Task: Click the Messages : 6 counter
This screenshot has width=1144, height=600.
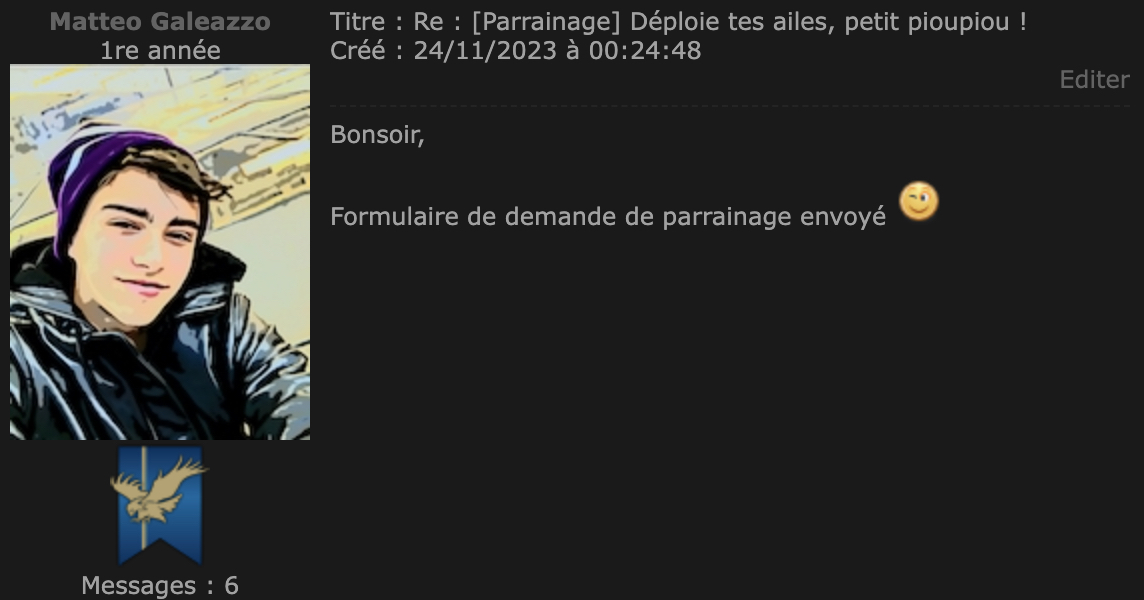Action: coord(160,585)
